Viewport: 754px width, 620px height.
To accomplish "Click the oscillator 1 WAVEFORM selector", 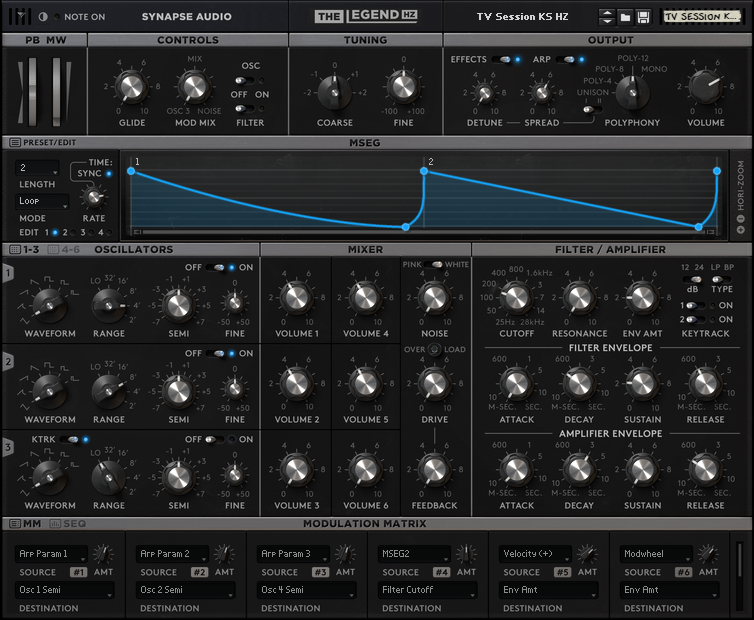I will pyautogui.click(x=49, y=305).
